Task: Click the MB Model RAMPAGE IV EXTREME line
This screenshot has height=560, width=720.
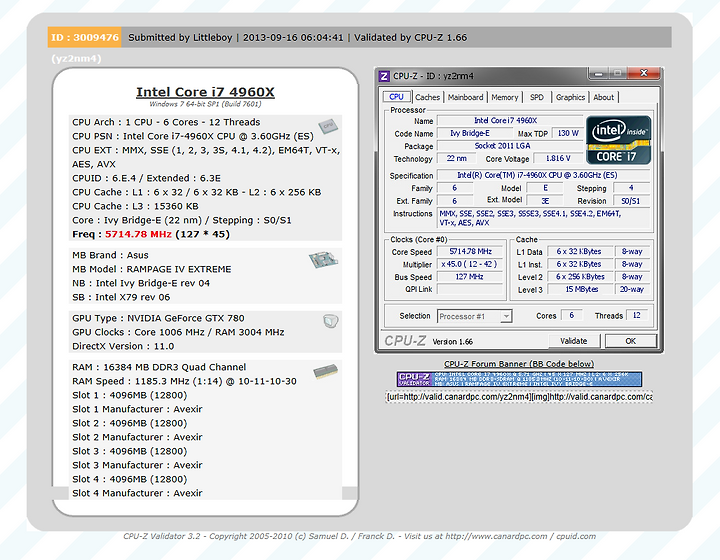Action: click(x=152, y=269)
